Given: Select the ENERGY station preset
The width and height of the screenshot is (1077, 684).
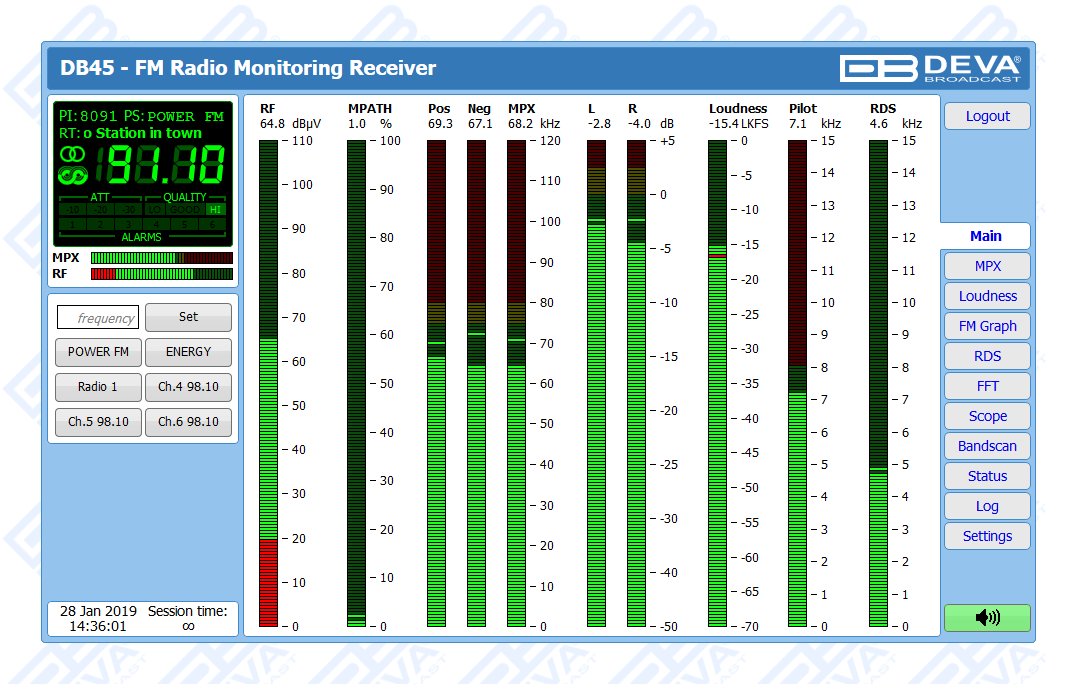Looking at the screenshot, I should click(188, 352).
